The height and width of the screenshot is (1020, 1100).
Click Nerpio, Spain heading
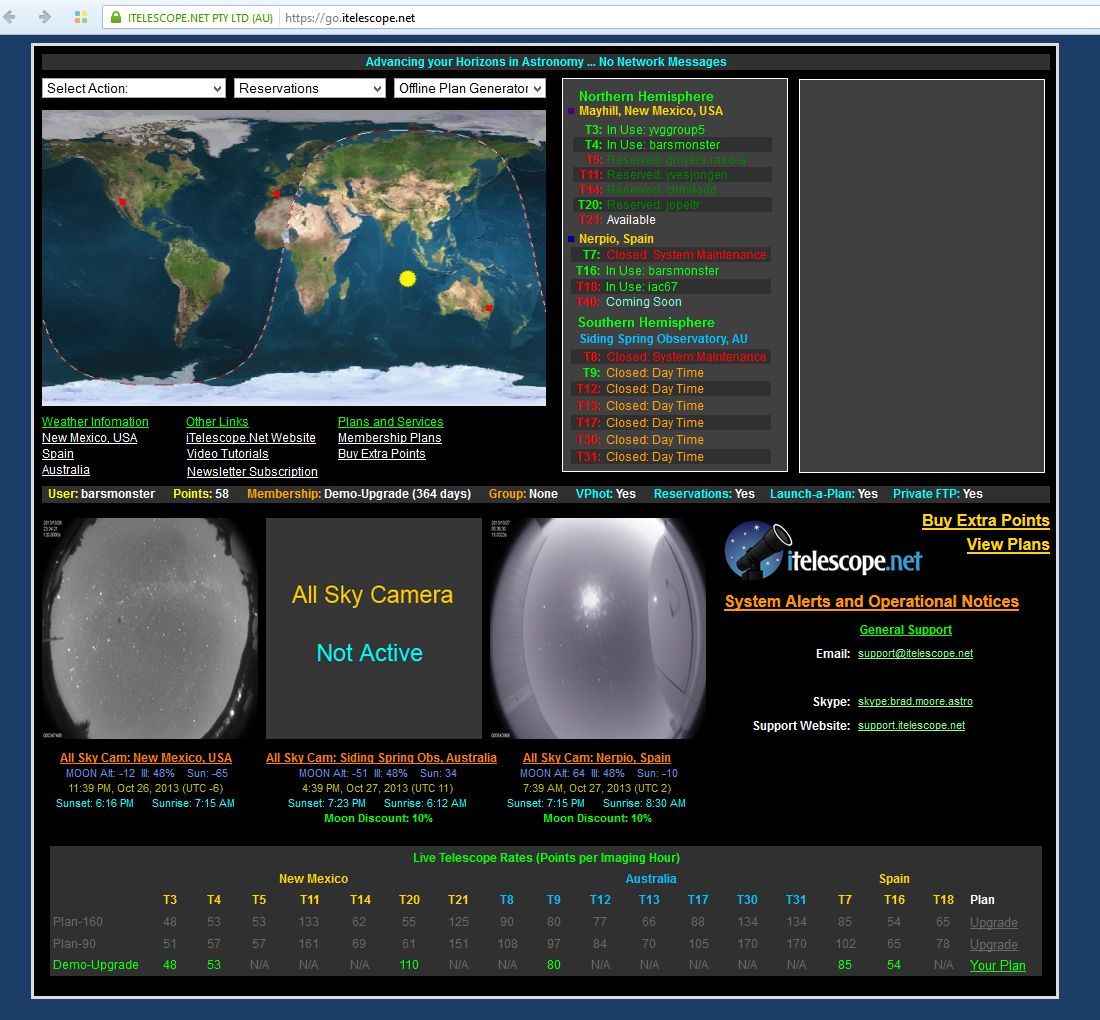[x=616, y=239]
